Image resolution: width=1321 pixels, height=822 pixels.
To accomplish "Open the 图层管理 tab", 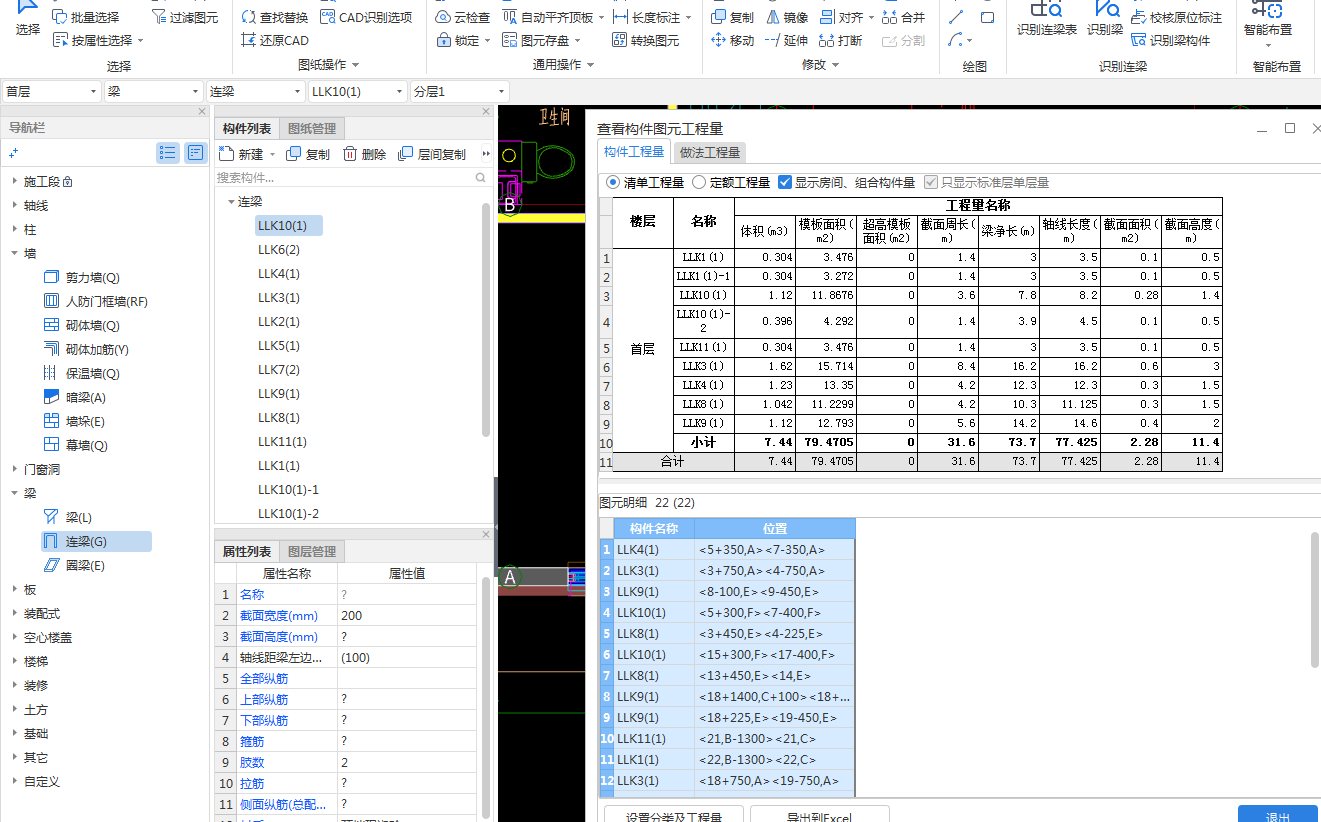I will (312, 551).
